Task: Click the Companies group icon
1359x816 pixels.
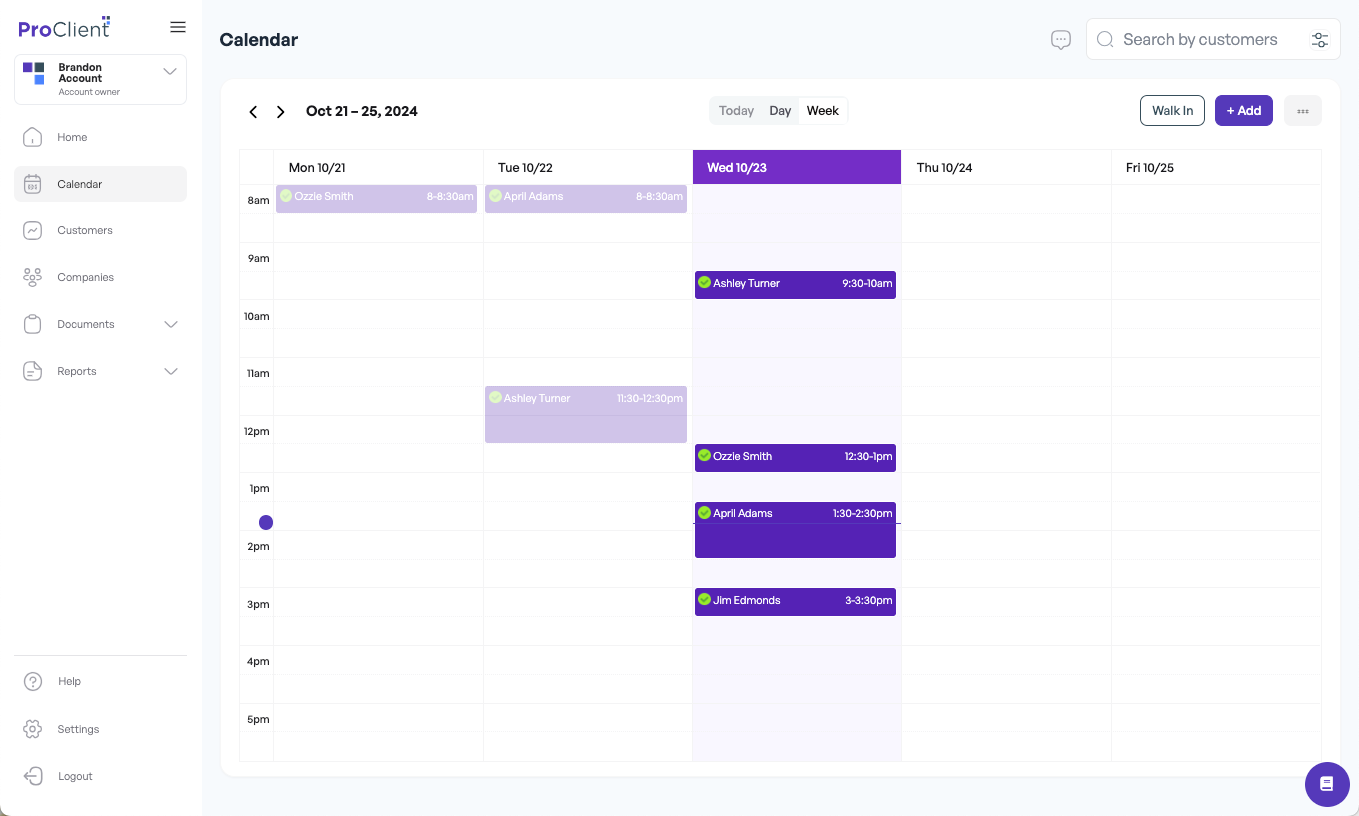Action: pos(33,277)
